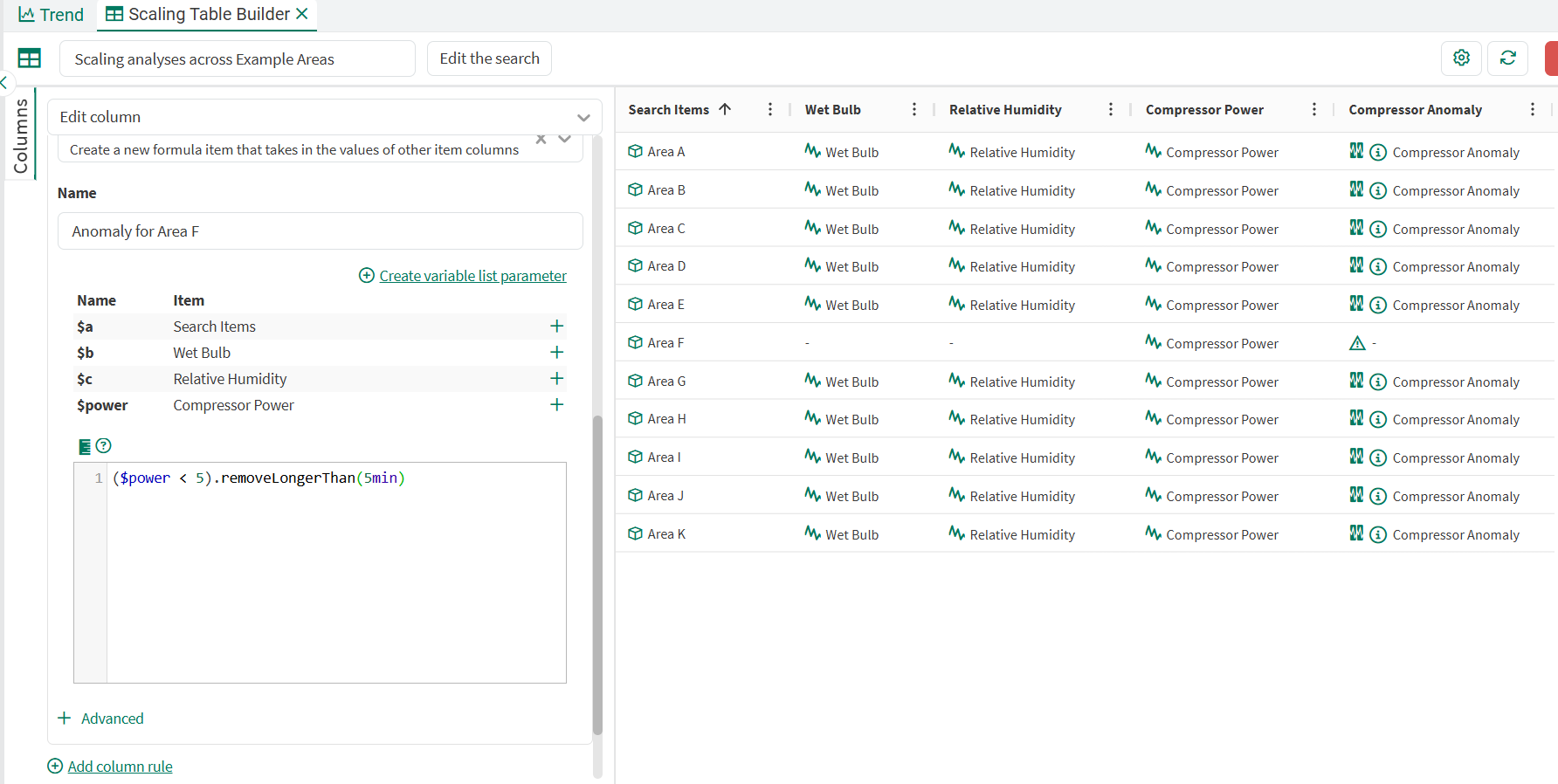Click info icon for Area A anomaly
This screenshot has height=784, width=1558.
coord(1378,153)
